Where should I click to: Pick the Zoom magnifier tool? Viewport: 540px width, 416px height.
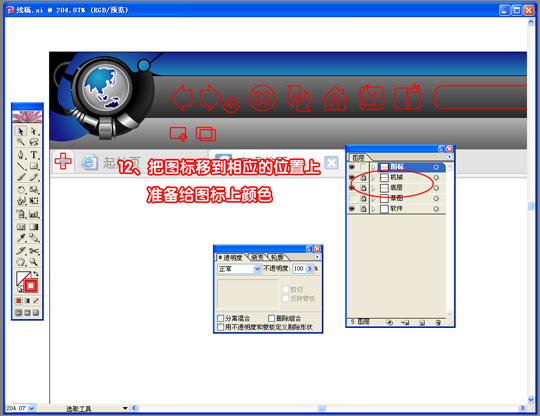(34, 262)
